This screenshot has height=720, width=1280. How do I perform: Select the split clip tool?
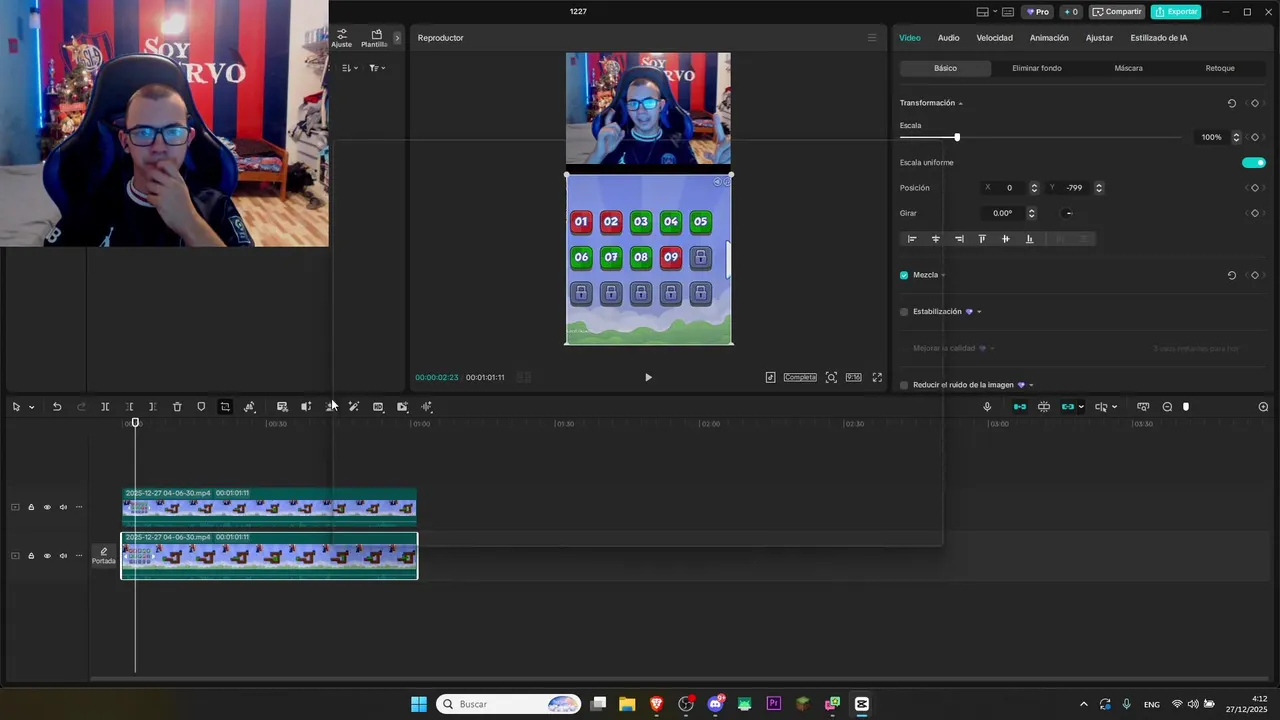(105, 407)
